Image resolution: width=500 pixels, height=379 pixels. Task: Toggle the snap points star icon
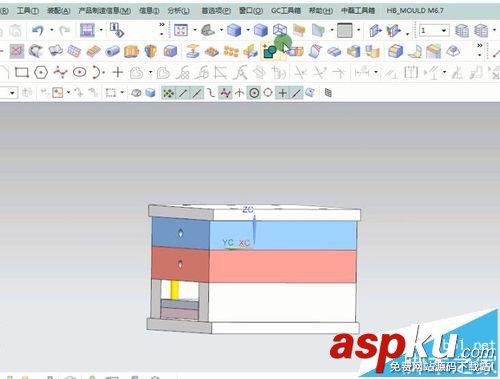(168, 93)
